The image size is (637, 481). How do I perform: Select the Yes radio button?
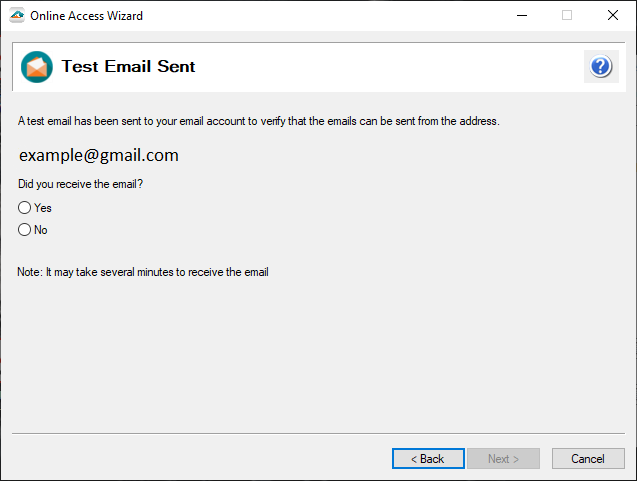pos(25,208)
